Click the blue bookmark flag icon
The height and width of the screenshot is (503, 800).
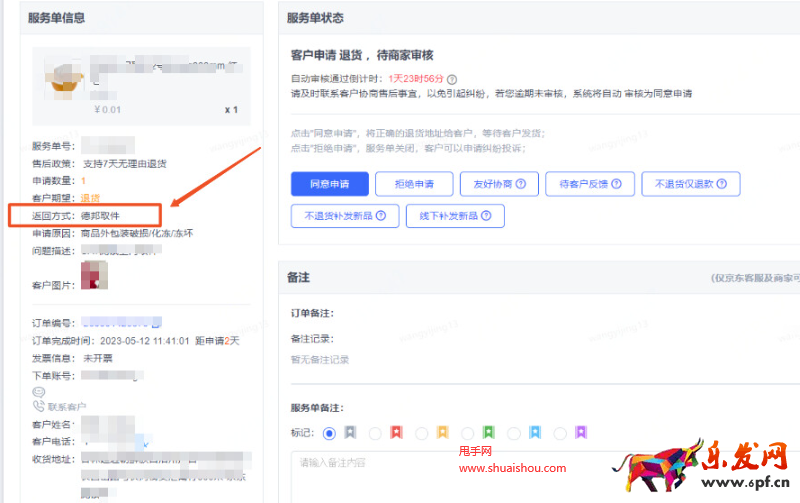pos(535,433)
